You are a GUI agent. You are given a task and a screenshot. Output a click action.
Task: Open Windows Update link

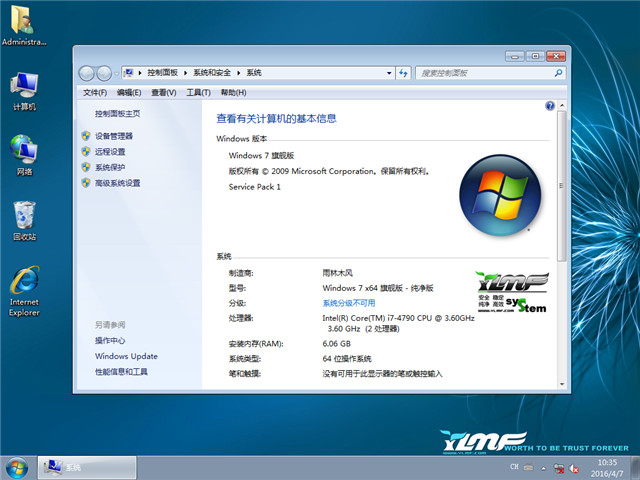point(126,356)
